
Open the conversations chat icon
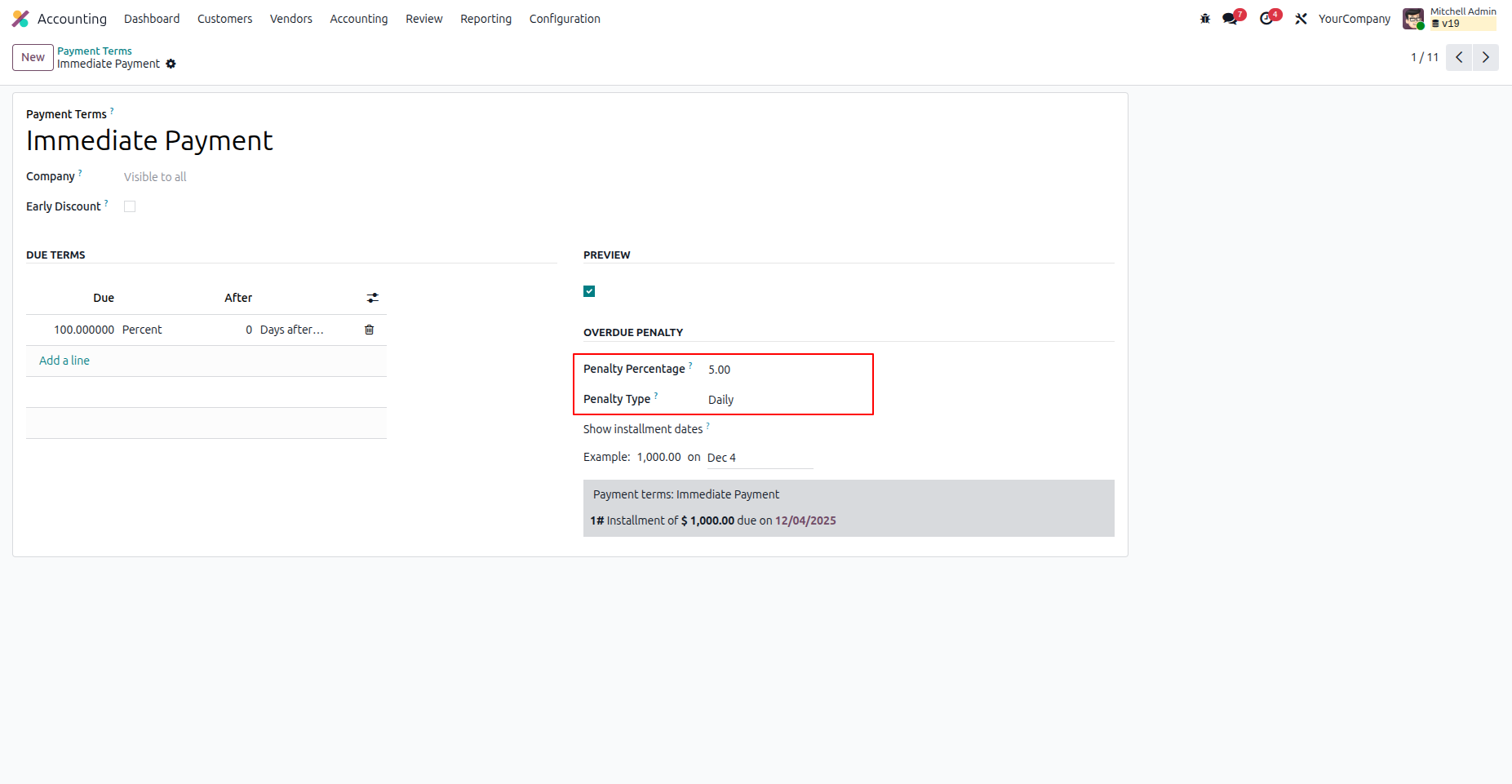tap(1230, 19)
